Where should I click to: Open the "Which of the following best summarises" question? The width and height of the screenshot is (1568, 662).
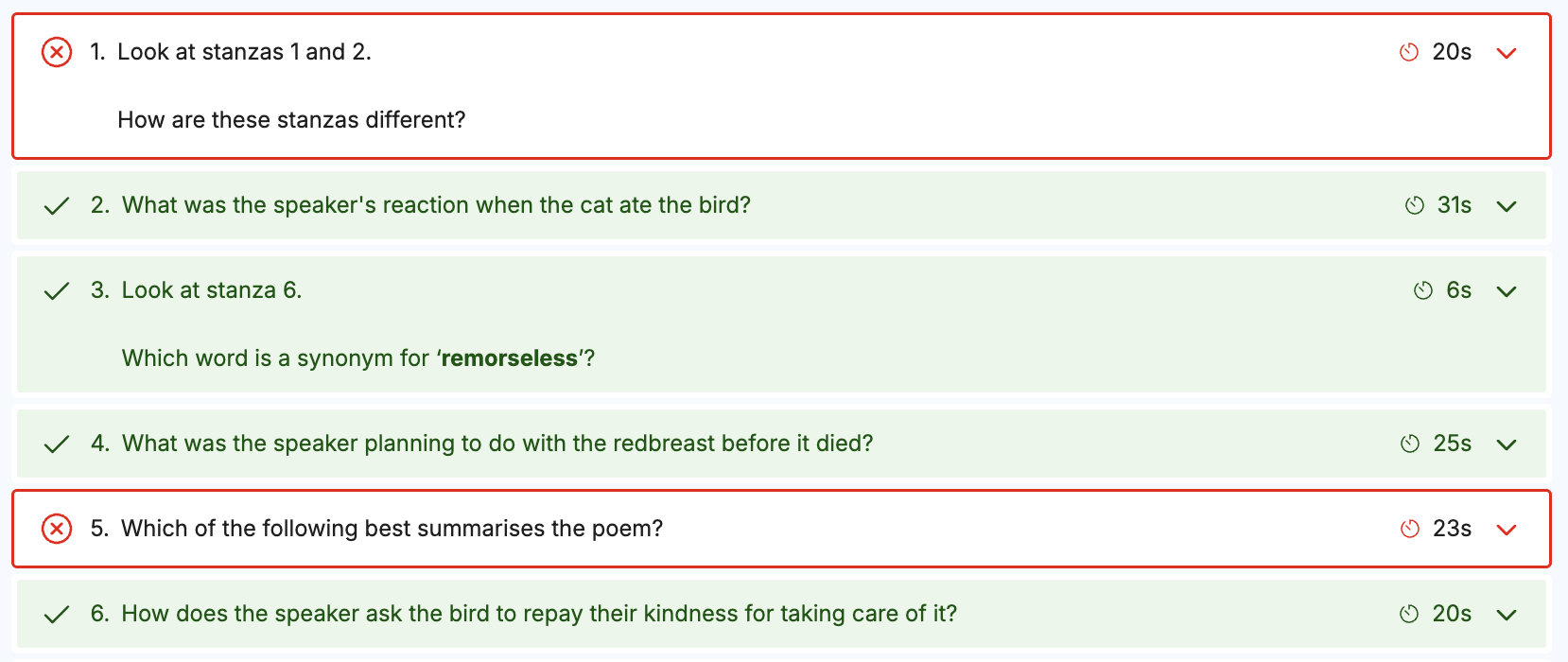click(392, 529)
